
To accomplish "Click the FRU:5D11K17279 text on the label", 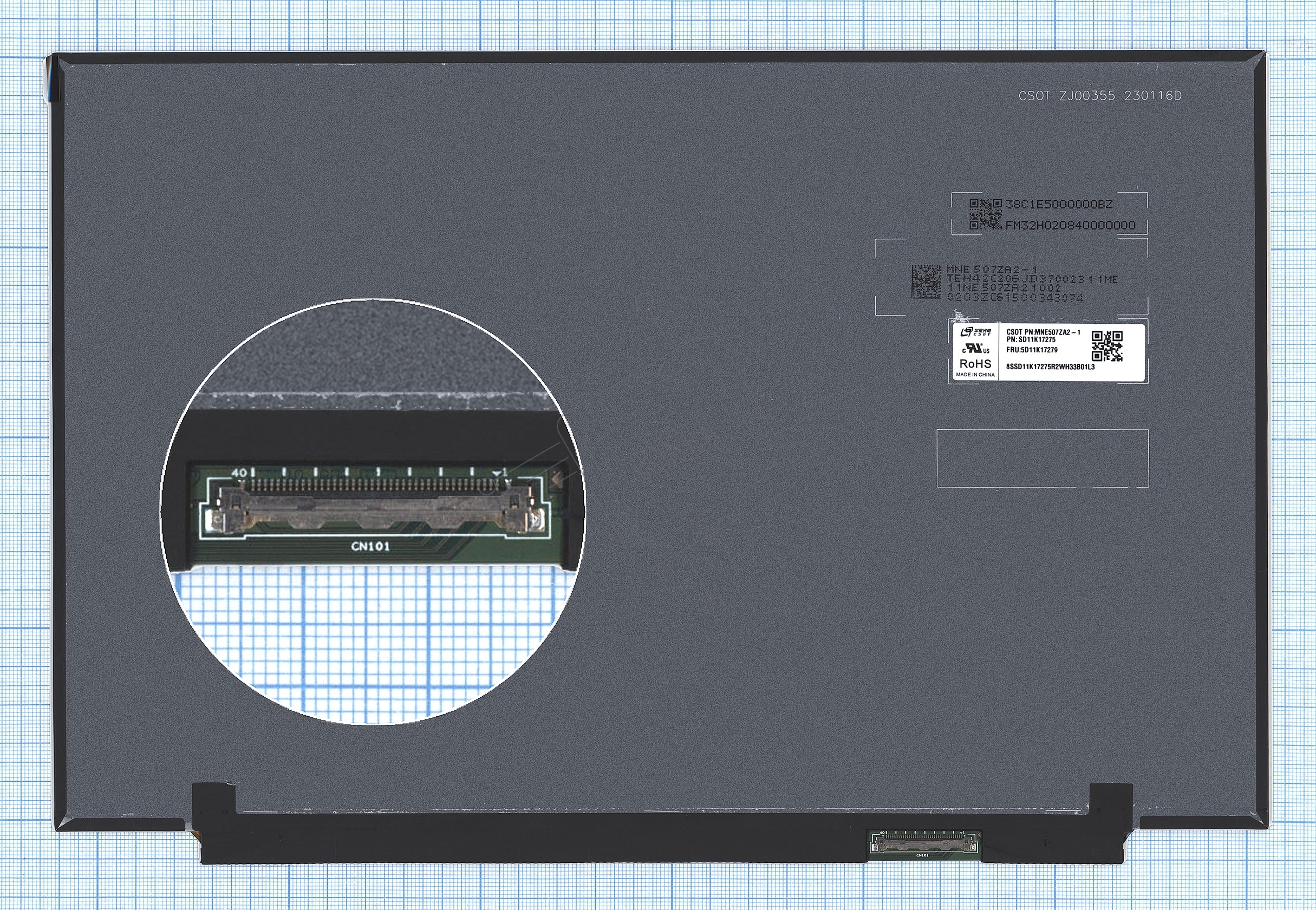I will (x=1032, y=350).
